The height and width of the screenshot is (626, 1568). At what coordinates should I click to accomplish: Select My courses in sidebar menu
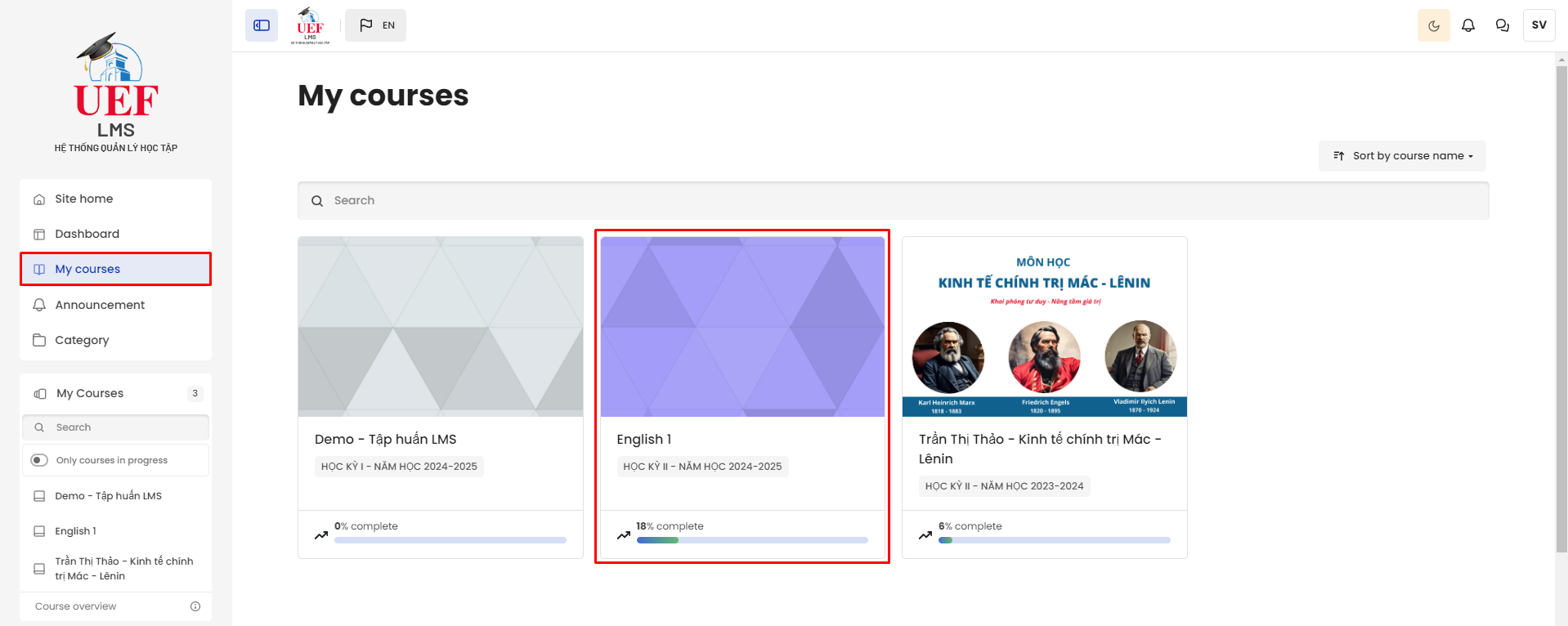pos(115,269)
